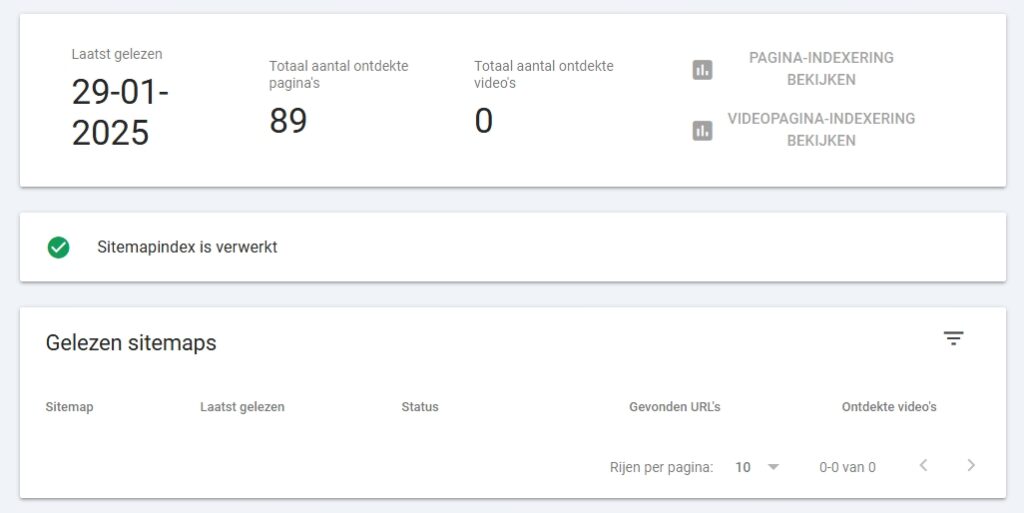Click the Laatst gelezen column header
The width and height of the screenshot is (1024, 513).
click(242, 407)
